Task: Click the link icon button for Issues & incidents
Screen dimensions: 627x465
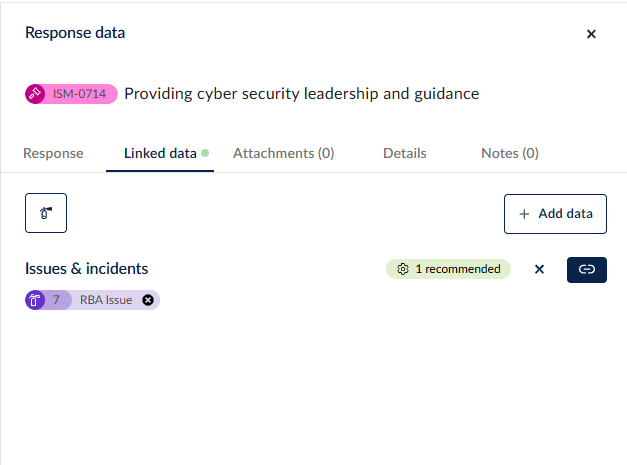Action: (587, 270)
